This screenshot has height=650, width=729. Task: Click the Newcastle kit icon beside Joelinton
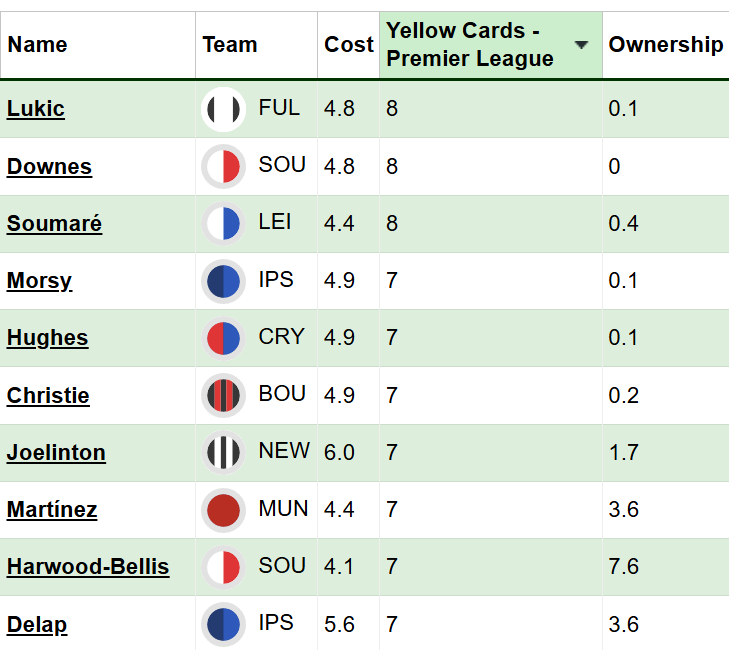[x=223, y=452]
